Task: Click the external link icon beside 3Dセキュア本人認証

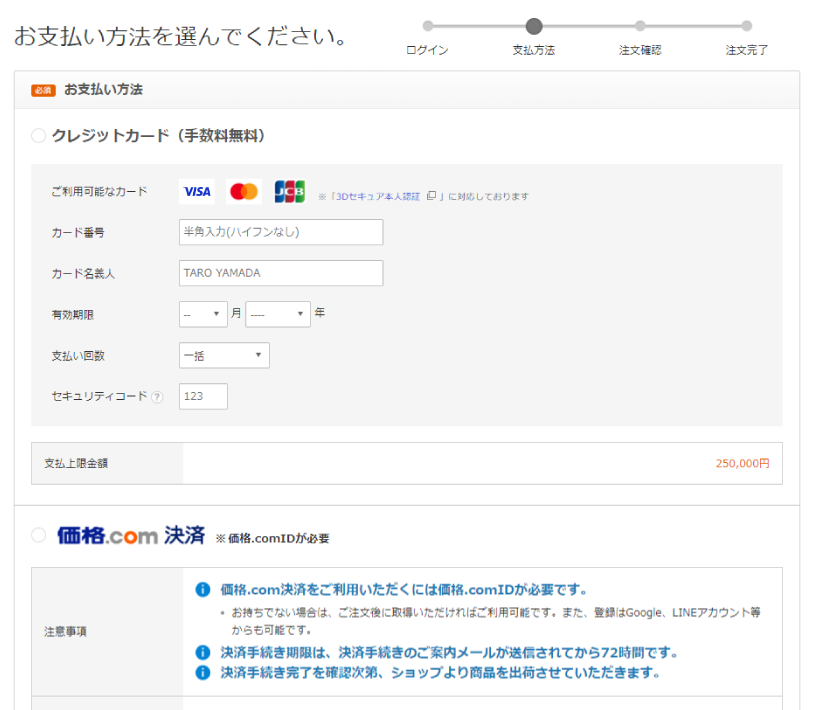Action: [431, 196]
